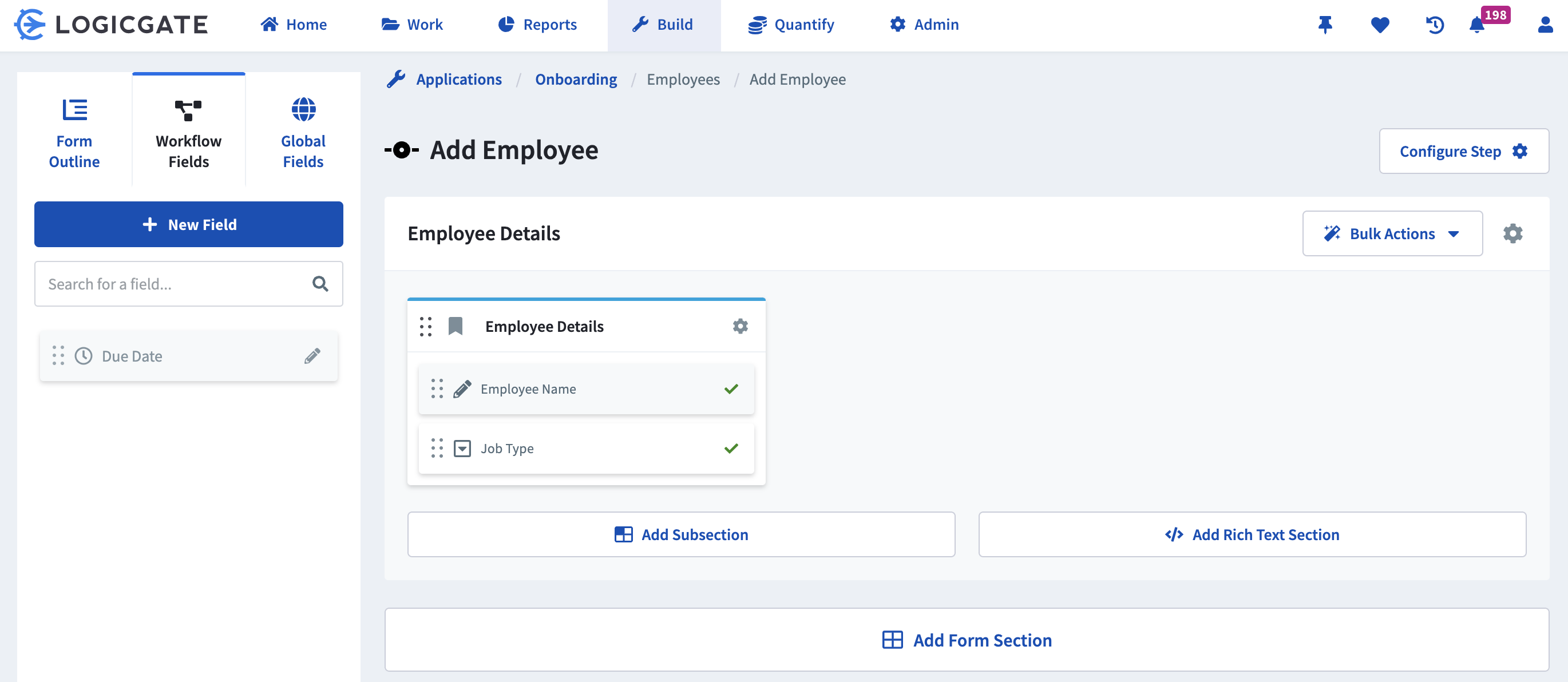The width and height of the screenshot is (1568, 682).
Task: Toggle the checkmark on Job Type field
Action: (731, 449)
